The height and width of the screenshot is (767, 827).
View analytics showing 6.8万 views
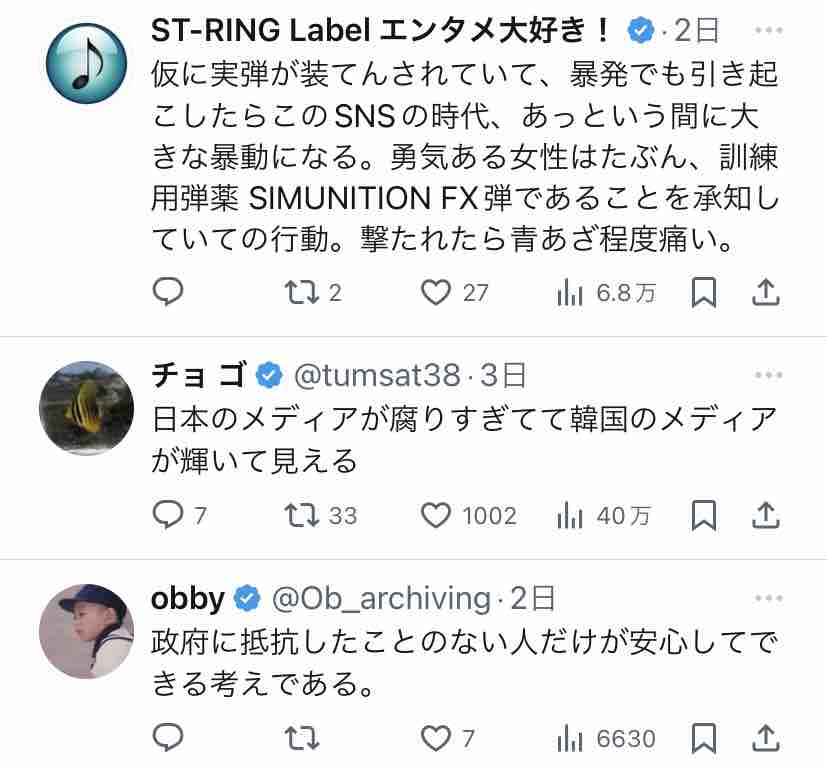606,293
